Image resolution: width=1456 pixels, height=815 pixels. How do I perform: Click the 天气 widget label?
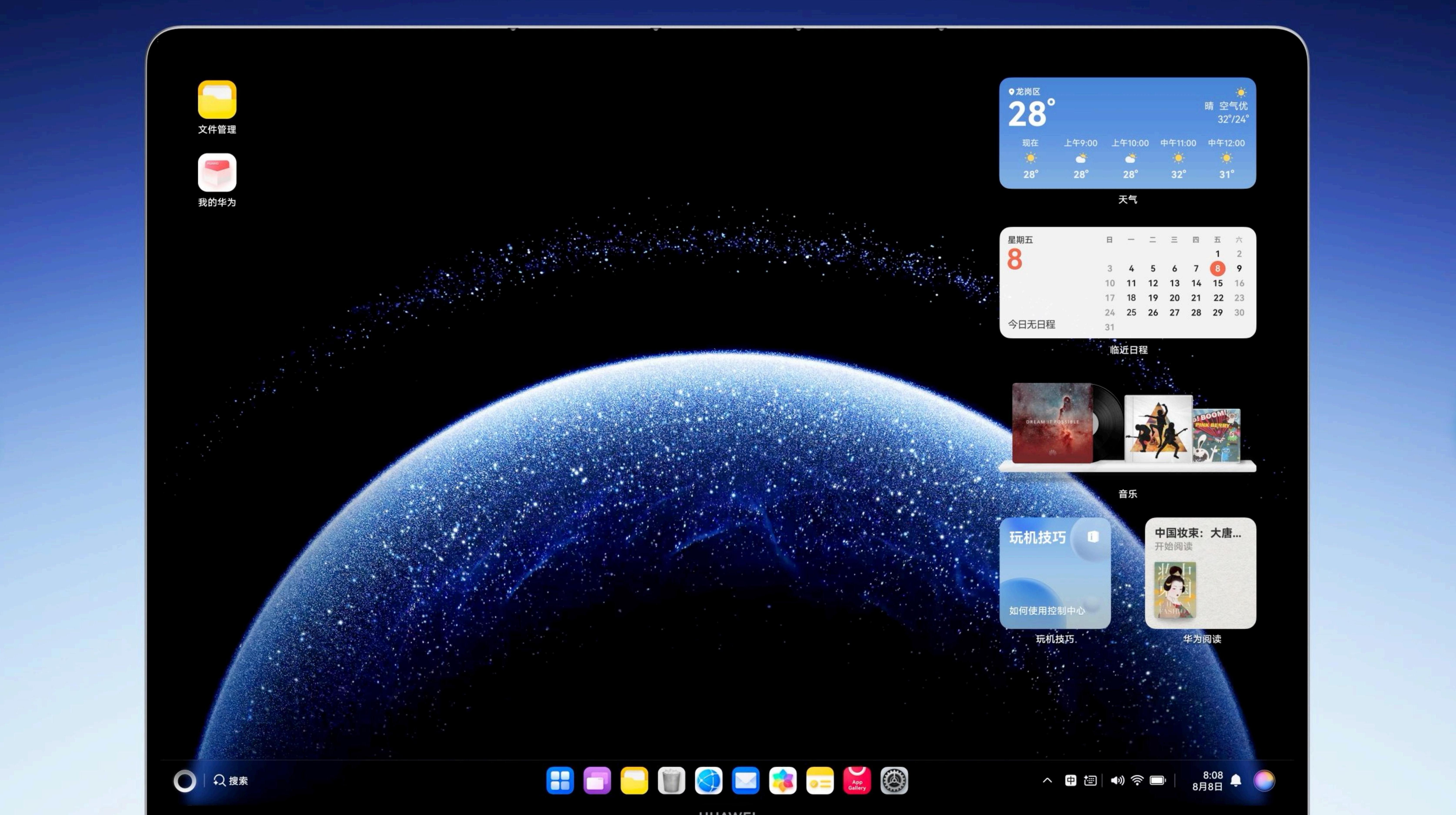pos(1128,199)
